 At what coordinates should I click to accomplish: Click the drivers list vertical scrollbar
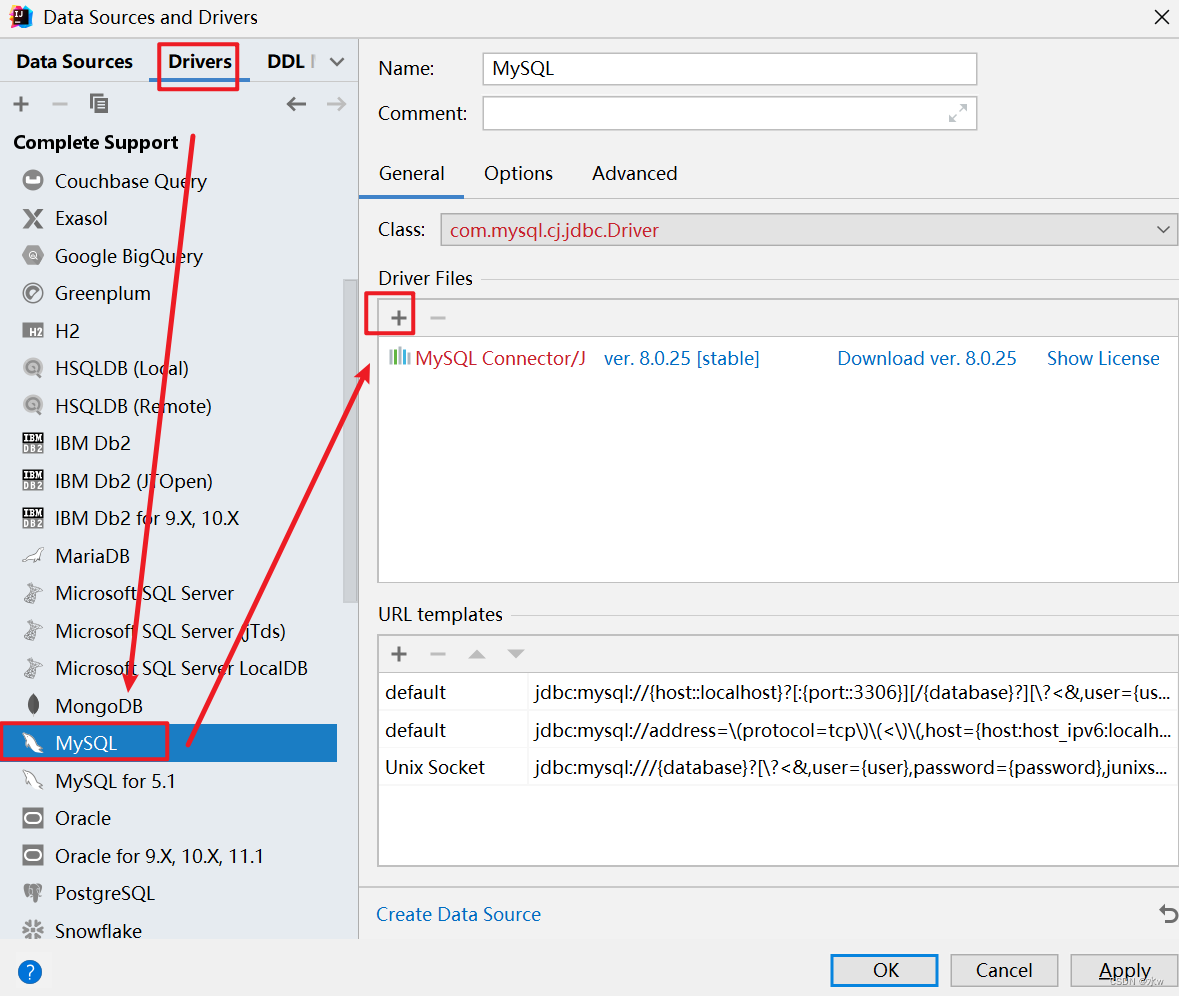tap(350, 441)
